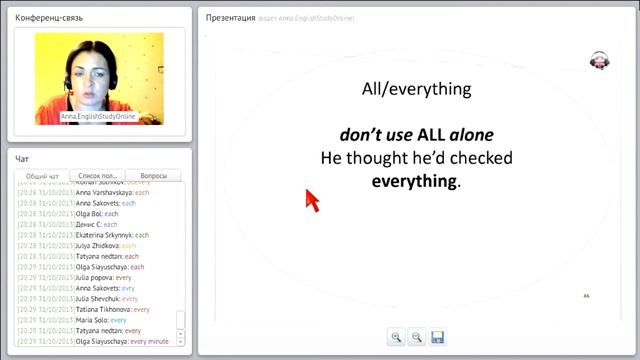The width and height of the screenshot is (640, 360).
Task: Click the chat scroll-up arrow
Action: tap(180, 334)
